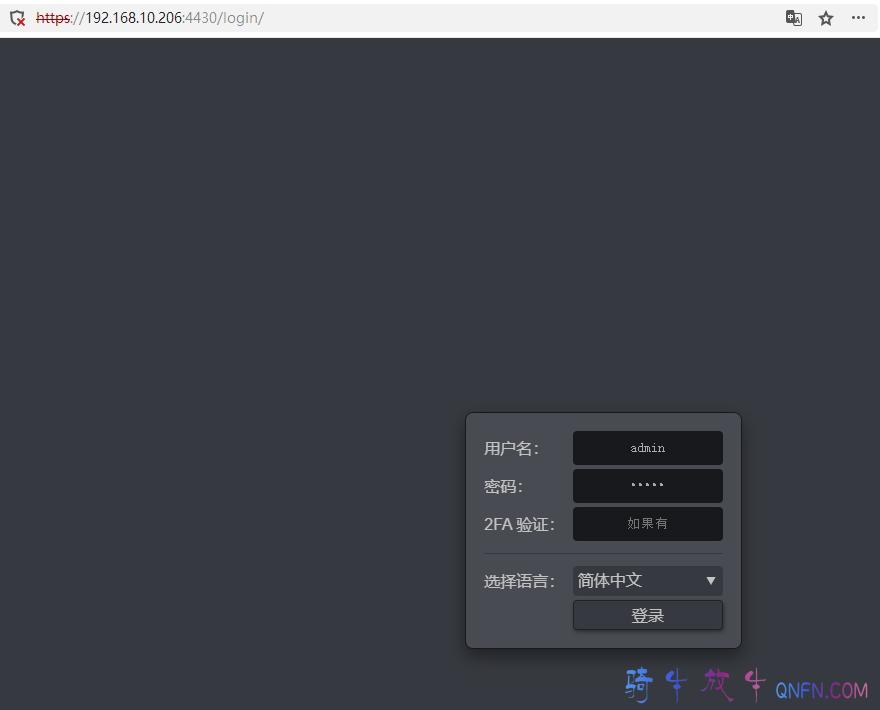Focus the username field containing admin
Image resolution: width=880 pixels, height=710 pixels.
[647, 448]
